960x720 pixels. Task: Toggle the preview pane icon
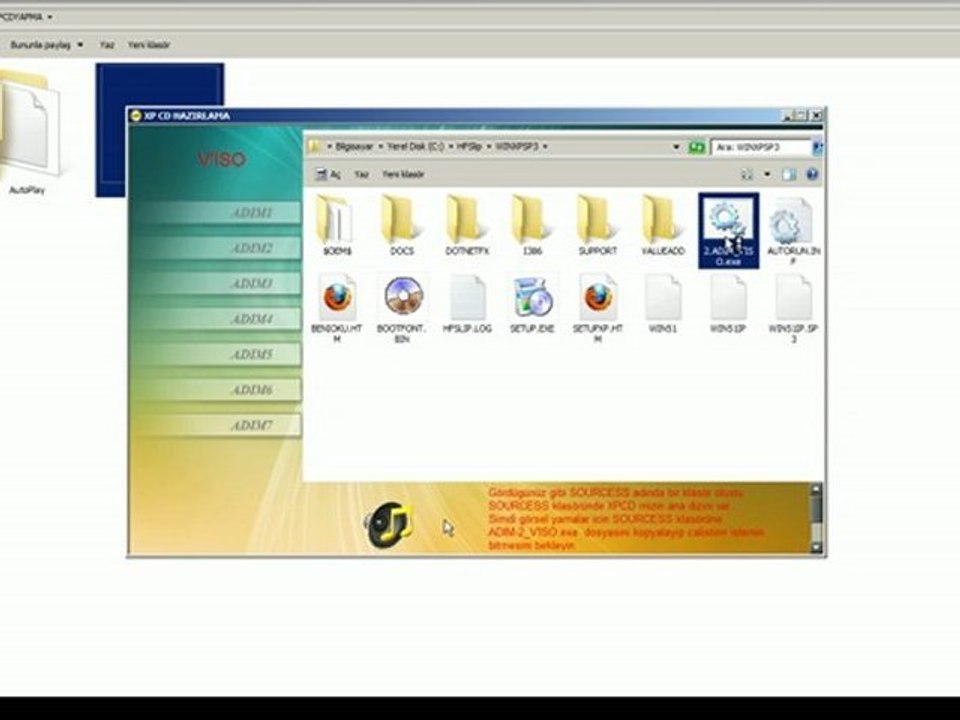[x=789, y=174]
